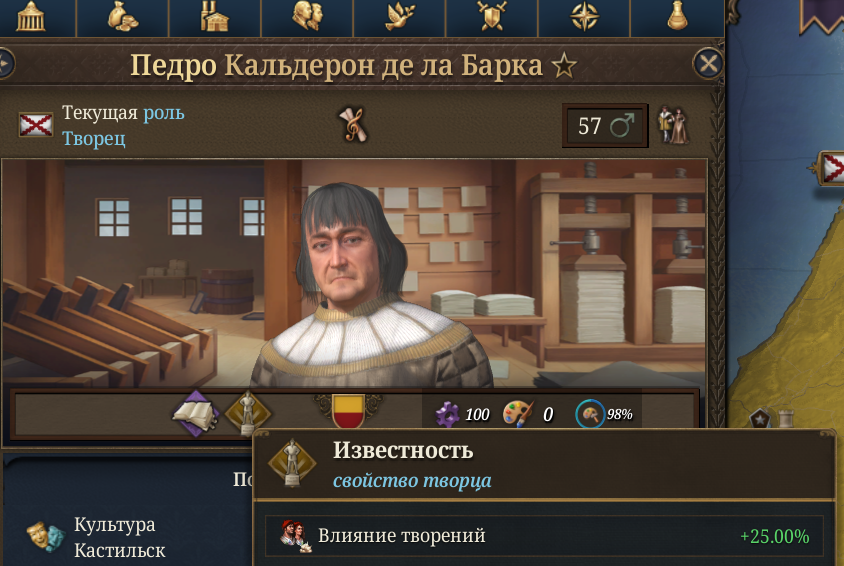Image resolution: width=844 pixels, height=566 pixels.
Task: Open the production factory buildings tab
Action: [214, 16]
